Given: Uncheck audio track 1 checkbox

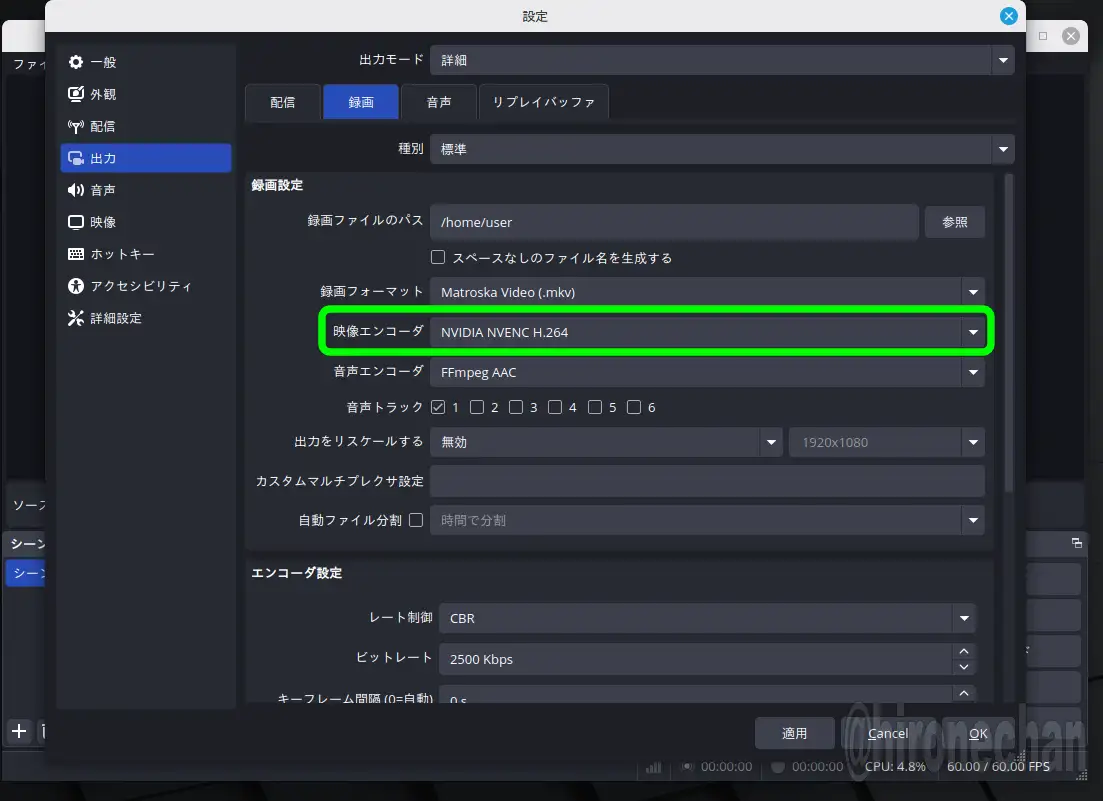Looking at the screenshot, I should point(438,407).
